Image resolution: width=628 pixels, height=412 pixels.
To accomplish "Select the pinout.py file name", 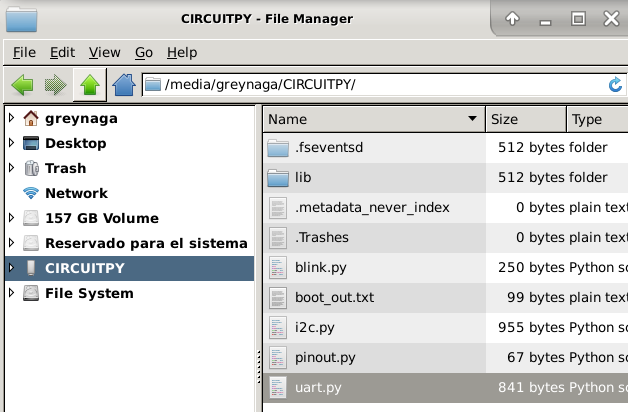I will pyautogui.click(x=325, y=358).
